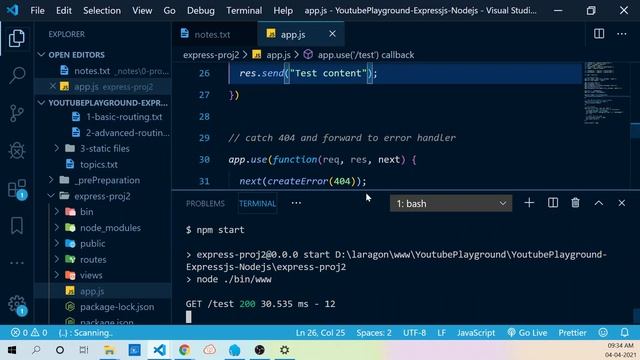Open the Selection menu

pyautogui.click(x=102, y=10)
